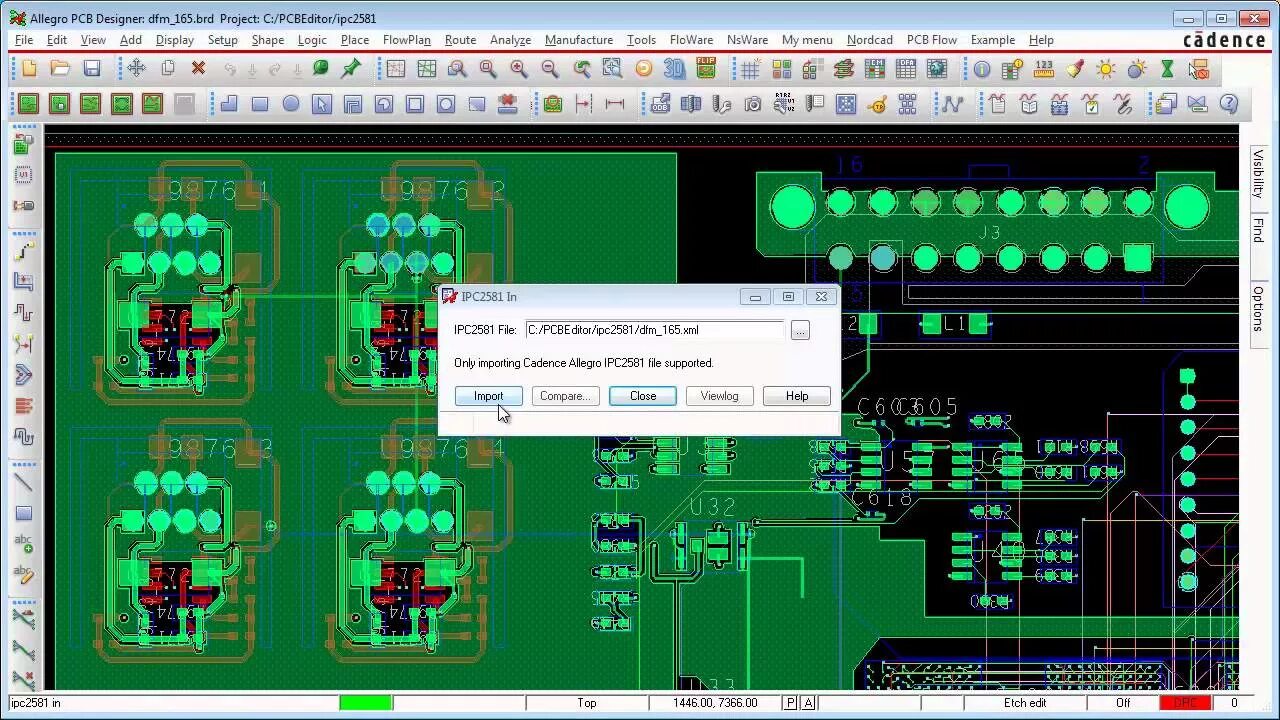
Task: Click the Save file toolbar icon
Action: [x=92, y=69]
